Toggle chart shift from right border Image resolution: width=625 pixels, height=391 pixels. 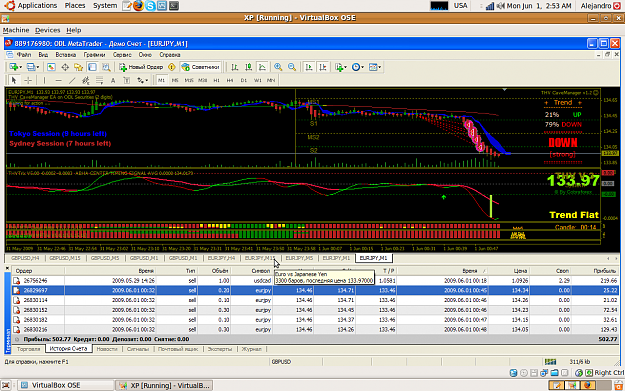323,67
